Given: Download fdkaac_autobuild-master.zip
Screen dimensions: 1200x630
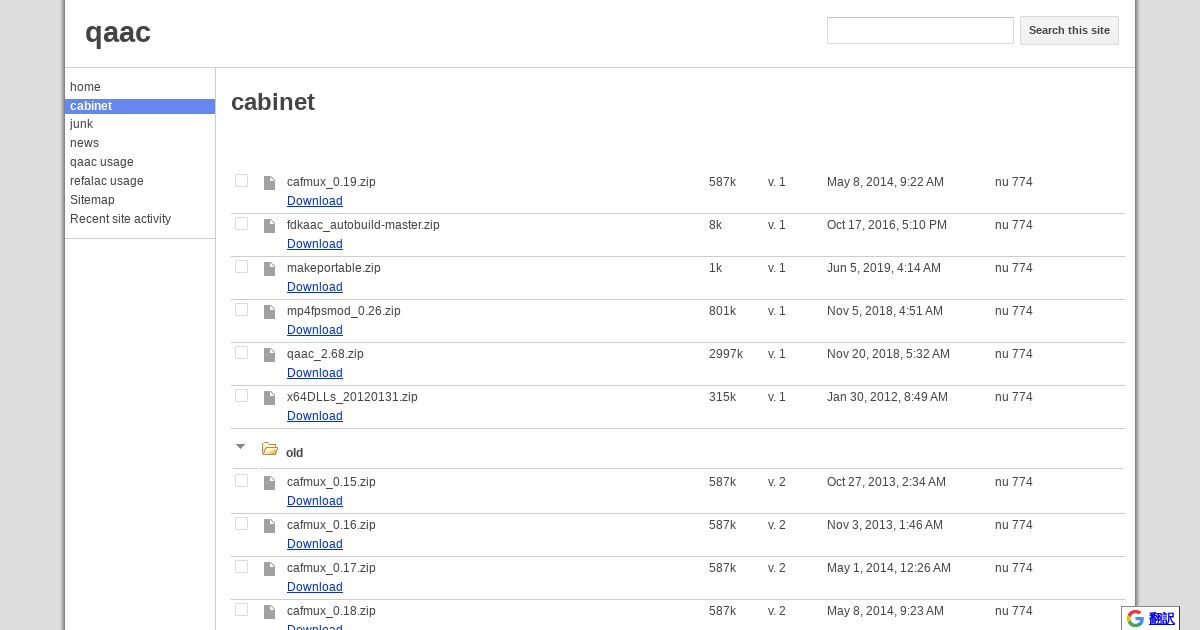Looking at the screenshot, I should coord(315,244).
